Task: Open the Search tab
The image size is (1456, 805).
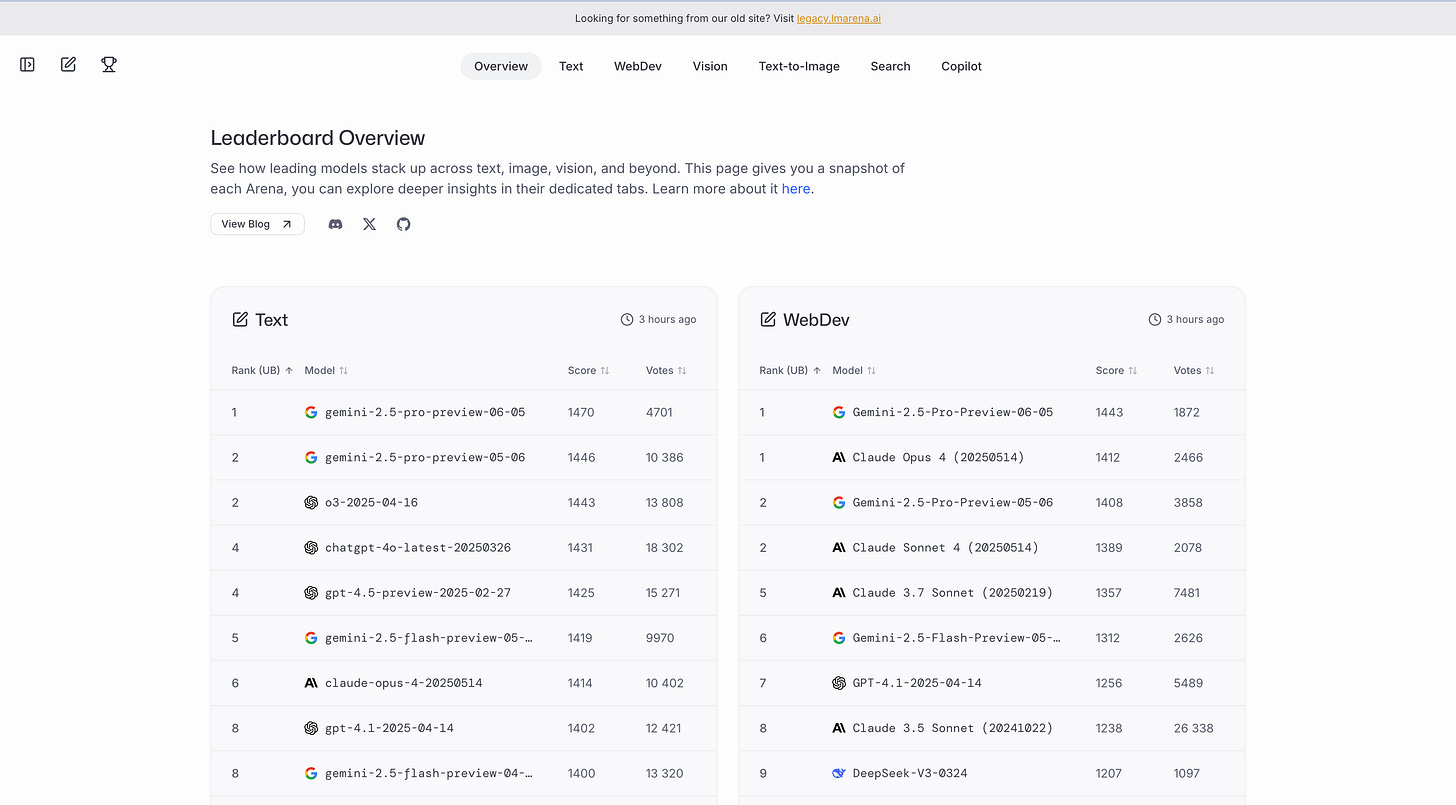Action: click(x=890, y=66)
